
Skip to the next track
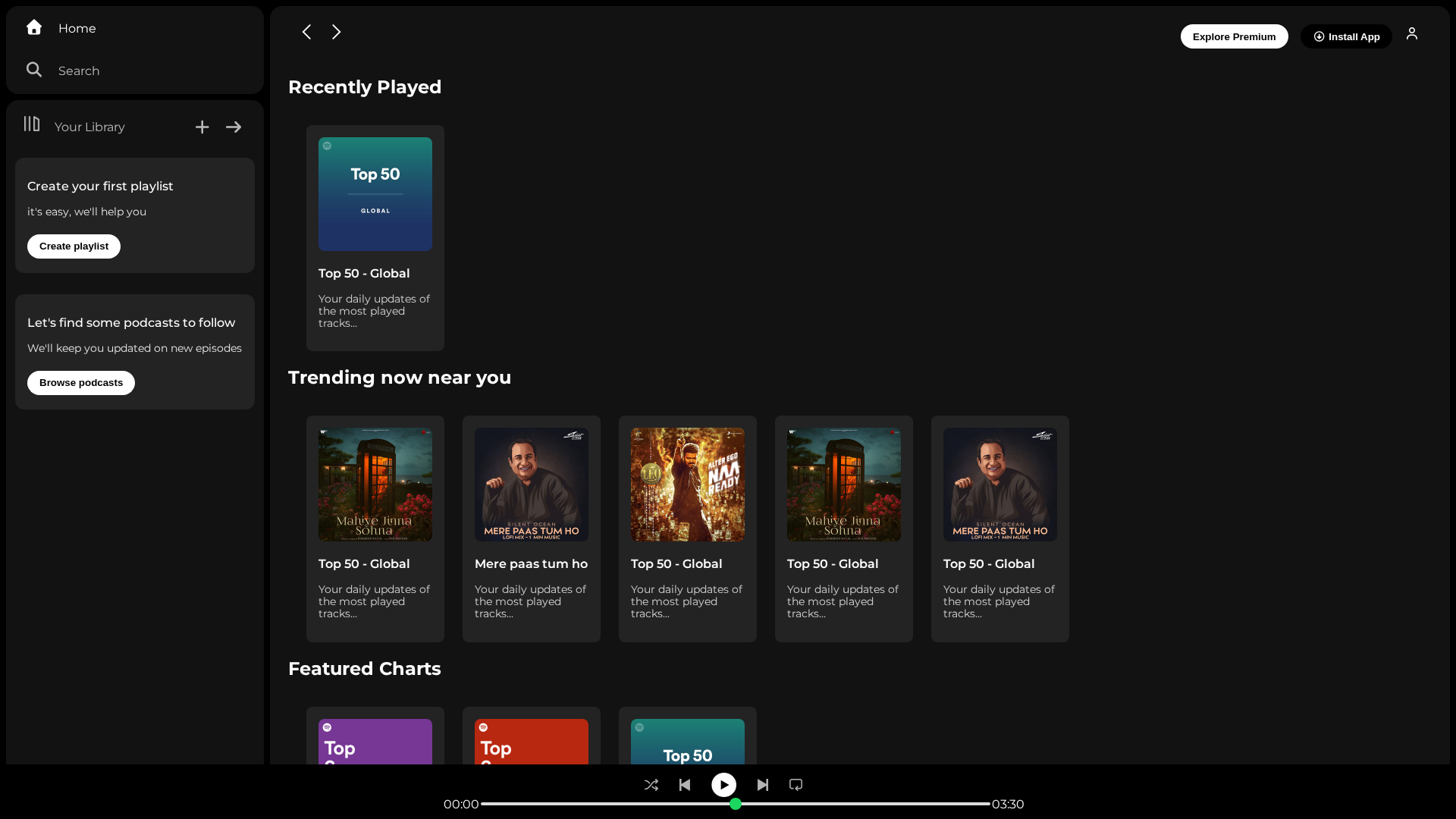(x=763, y=785)
